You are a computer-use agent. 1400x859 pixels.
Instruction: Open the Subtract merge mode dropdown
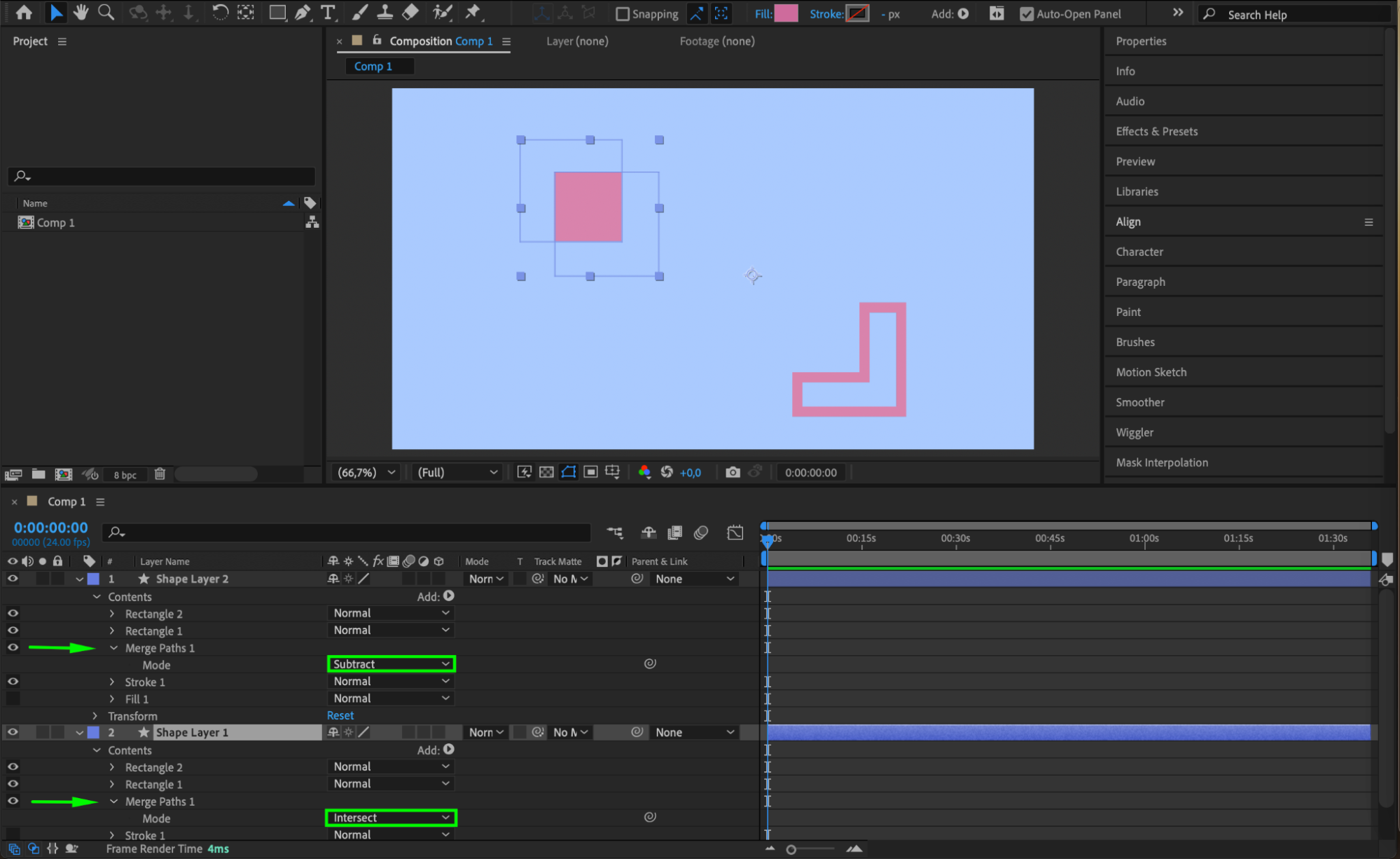(391, 664)
